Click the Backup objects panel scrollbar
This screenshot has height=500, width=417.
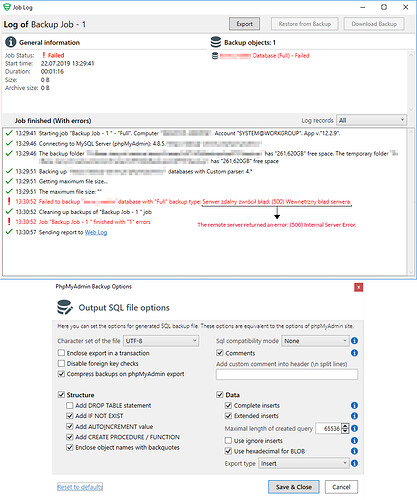(x=411, y=82)
